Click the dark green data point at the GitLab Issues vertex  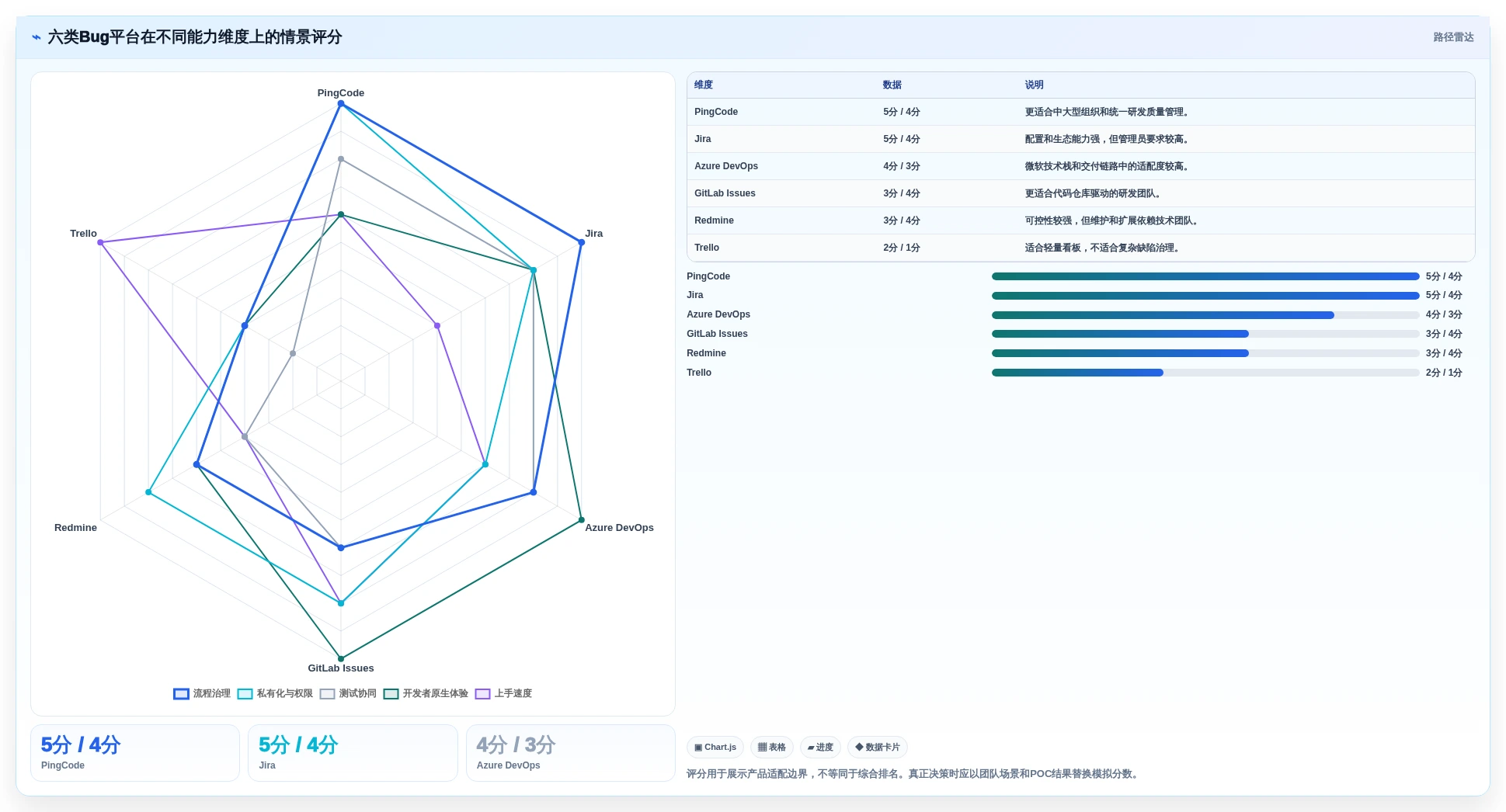[x=341, y=659]
